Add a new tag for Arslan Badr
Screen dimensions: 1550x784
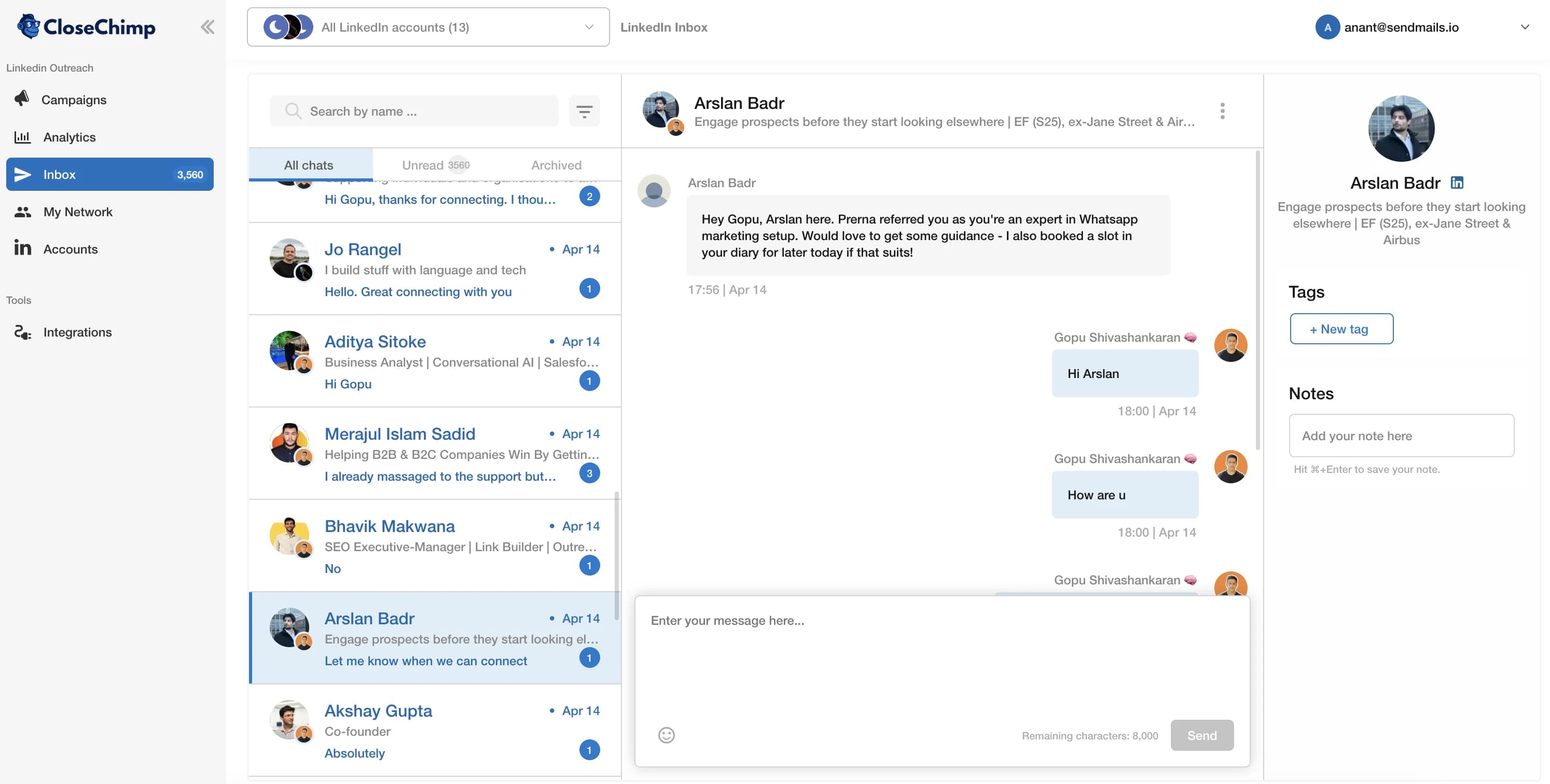[1341, 329]
